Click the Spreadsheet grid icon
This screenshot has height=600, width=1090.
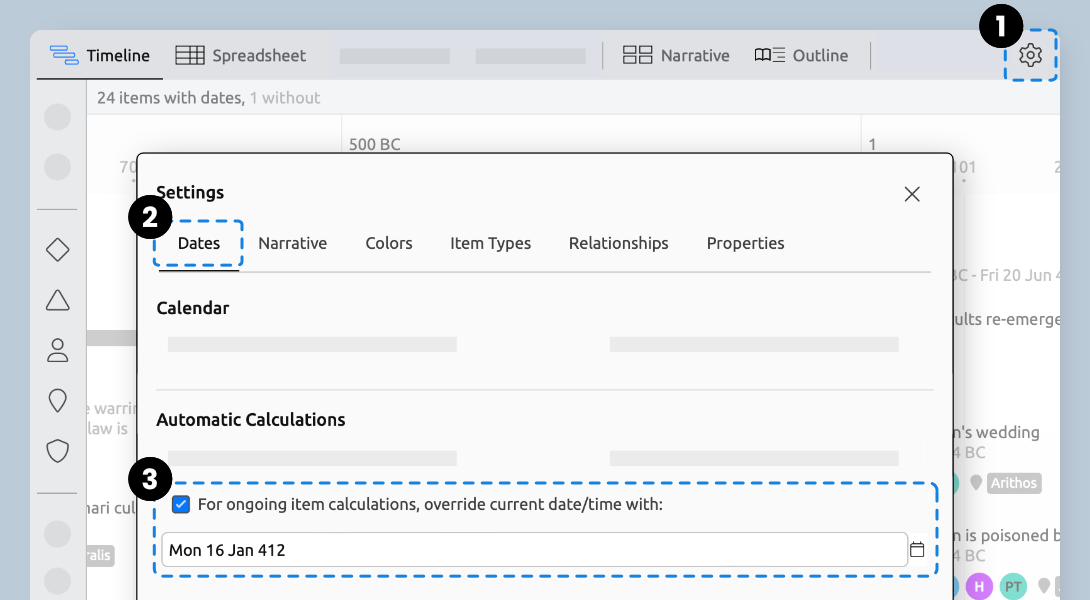coord(190,55)
